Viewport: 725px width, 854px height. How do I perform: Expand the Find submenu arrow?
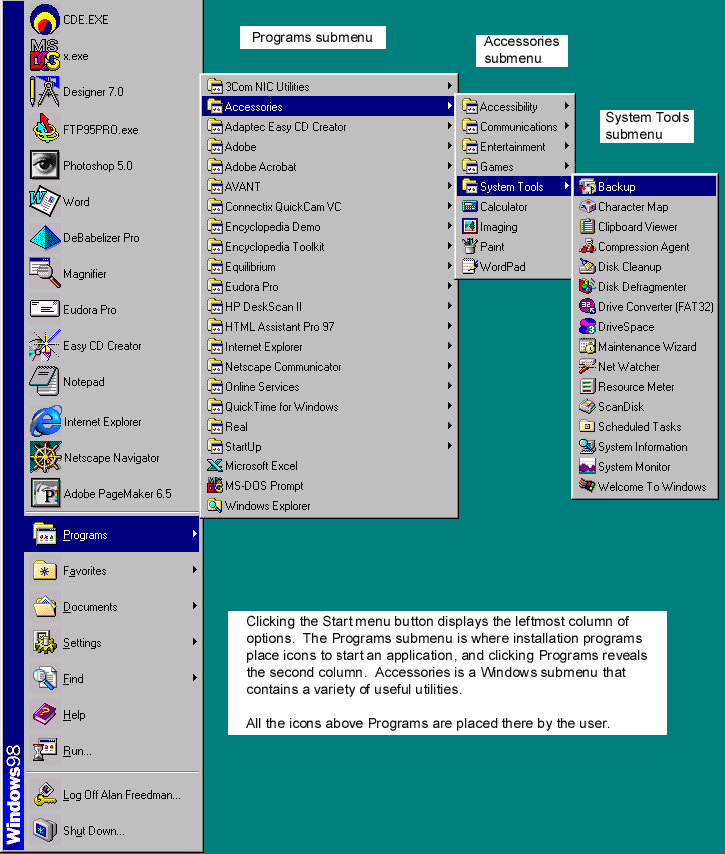click(x=194, y=678)
